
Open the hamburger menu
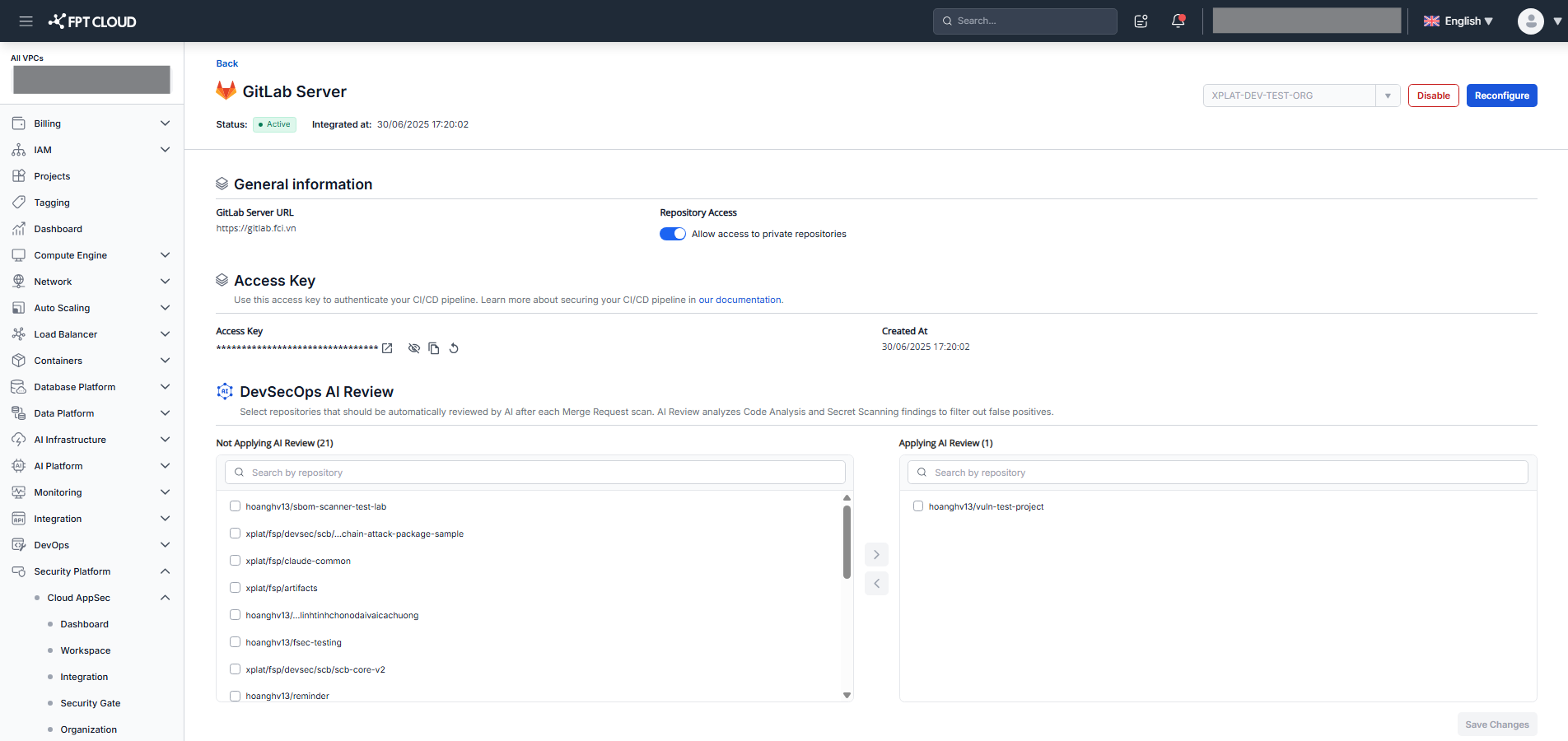tap(26, 21)
